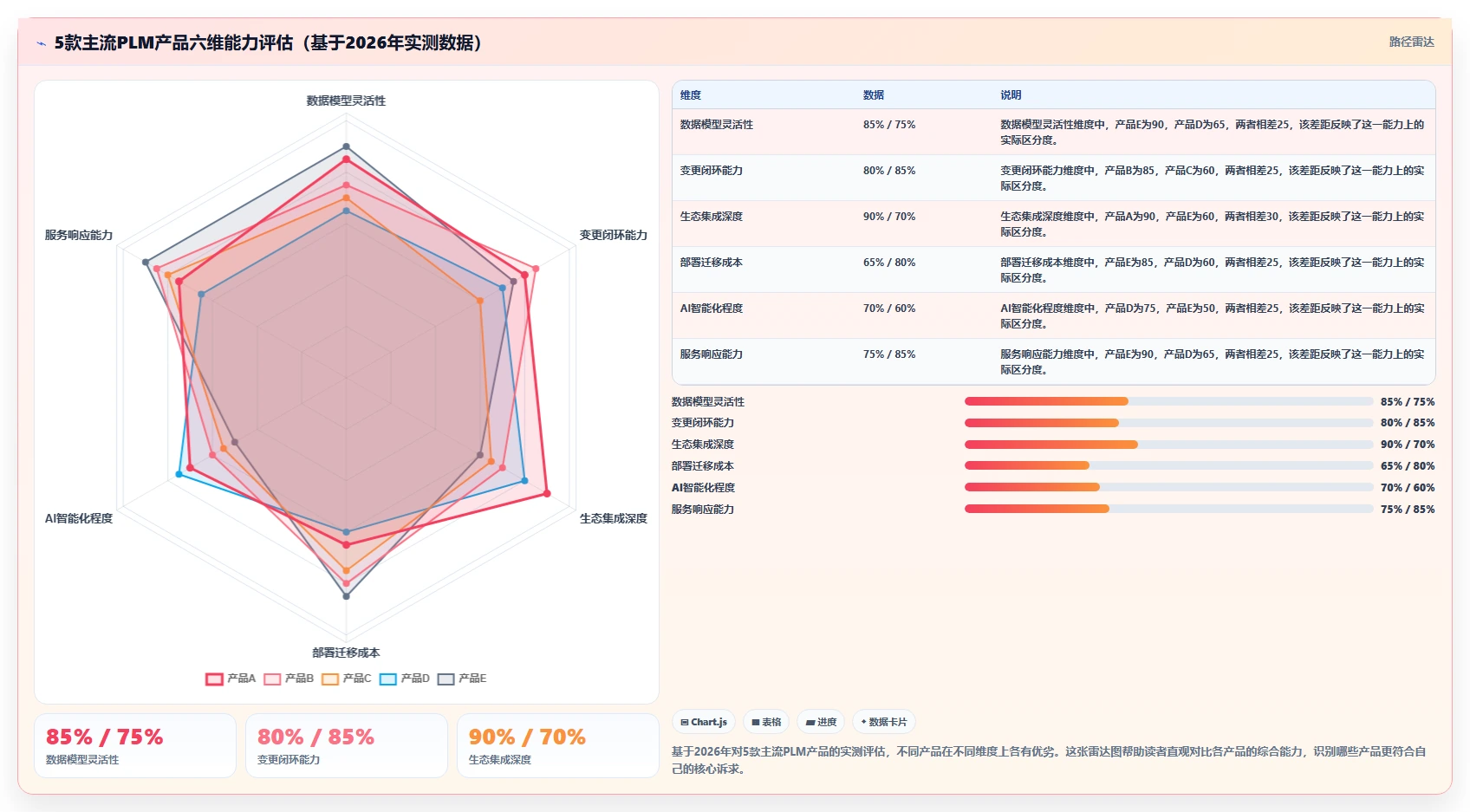This screenshot has width=1470, height=812.
Task: Click the 维度 column header
Action: [x=691, y=95]
